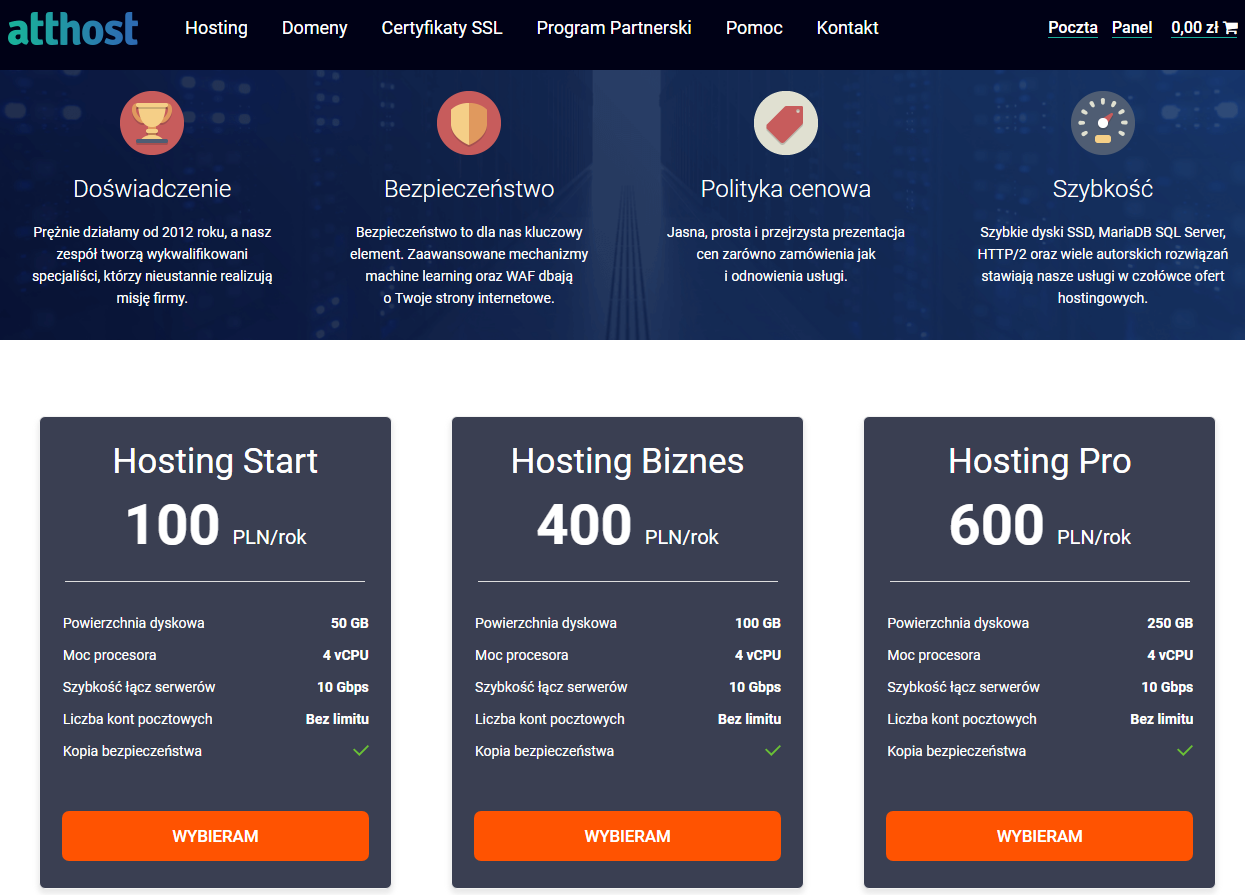Click Hosting Biznes '10 Gbps' value
This screenshot has width=1245, height=895.
click(755, 687)
